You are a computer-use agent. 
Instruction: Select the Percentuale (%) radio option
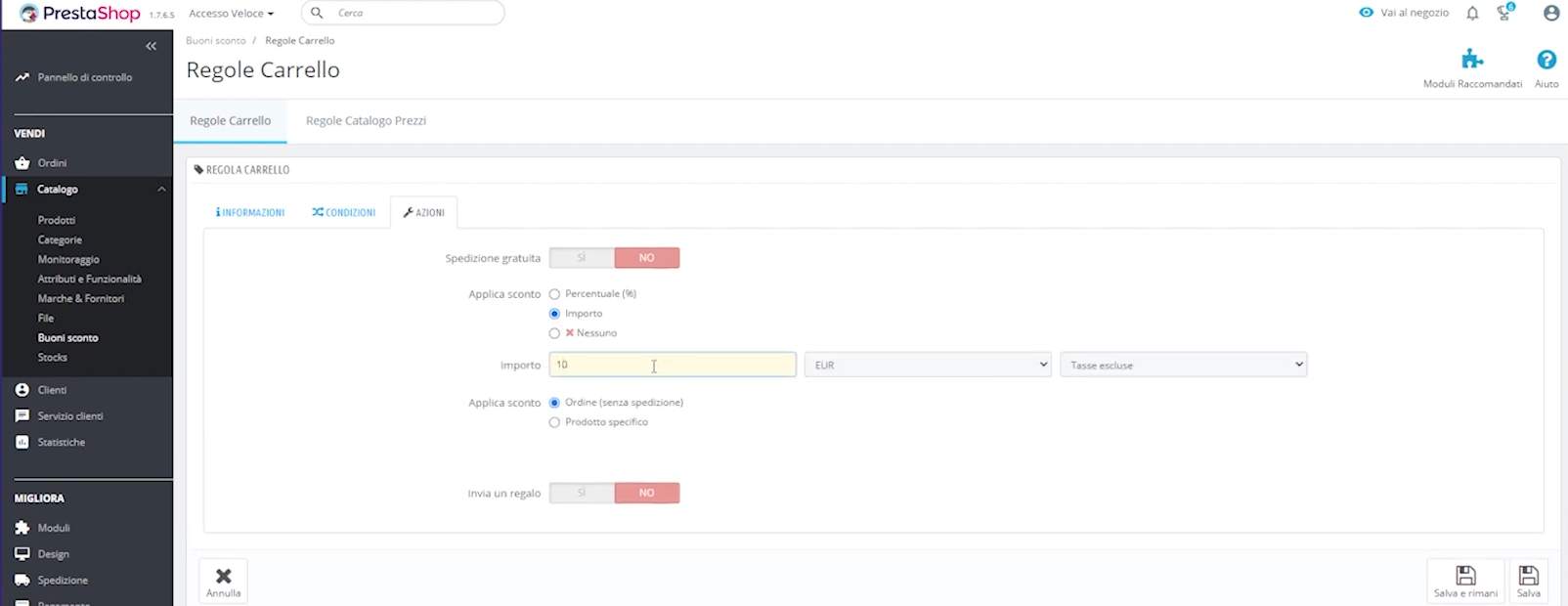[x=554, y=294]
